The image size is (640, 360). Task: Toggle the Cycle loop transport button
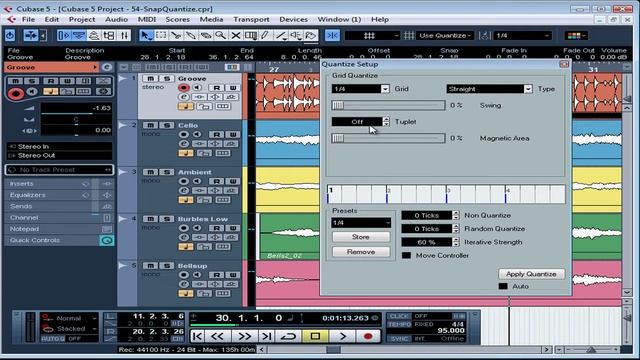(x=288, y=336)
